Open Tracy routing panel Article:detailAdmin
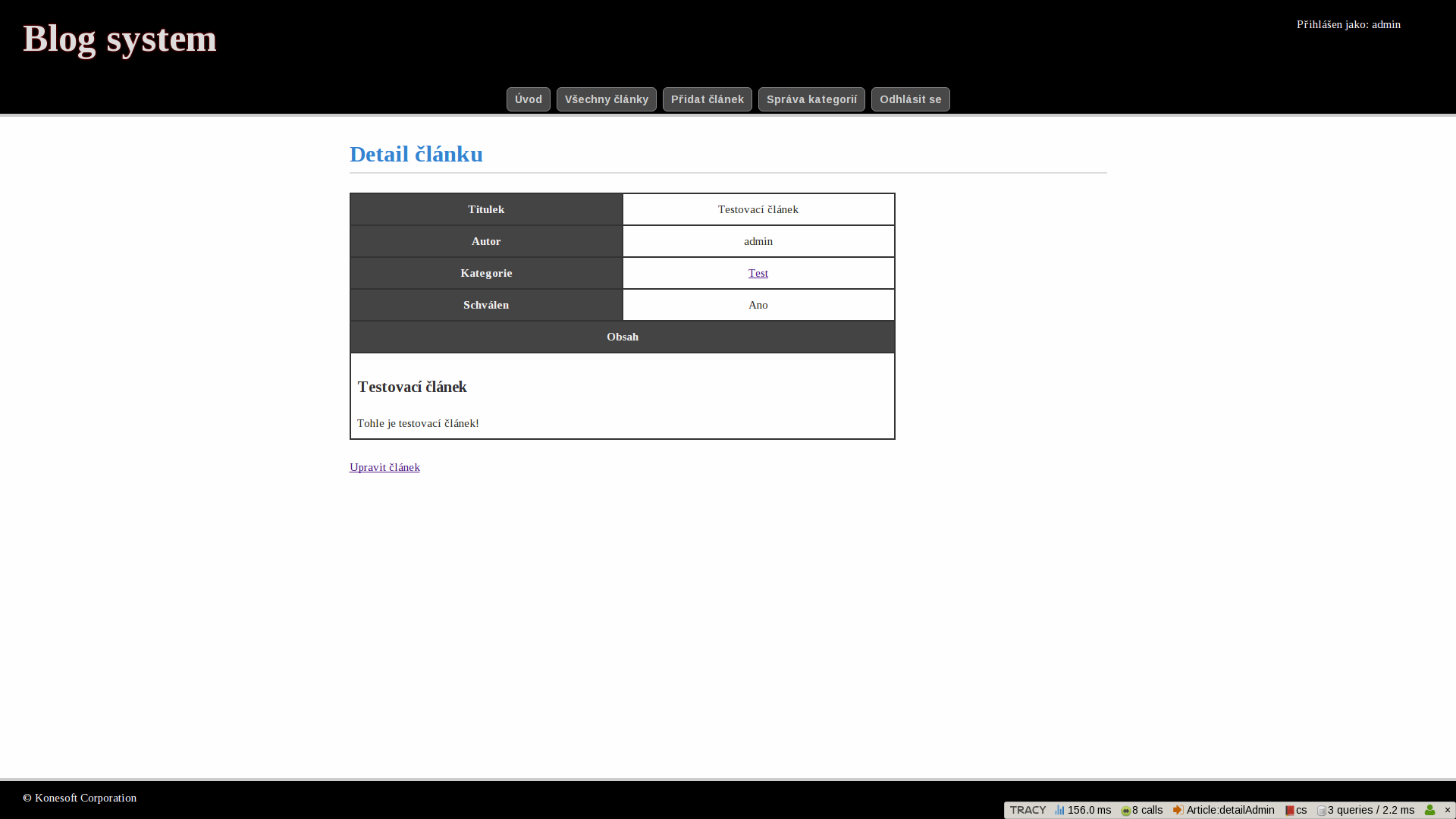The width and height of the screenshot is (1456, 819). click(x=1224, y=810)
